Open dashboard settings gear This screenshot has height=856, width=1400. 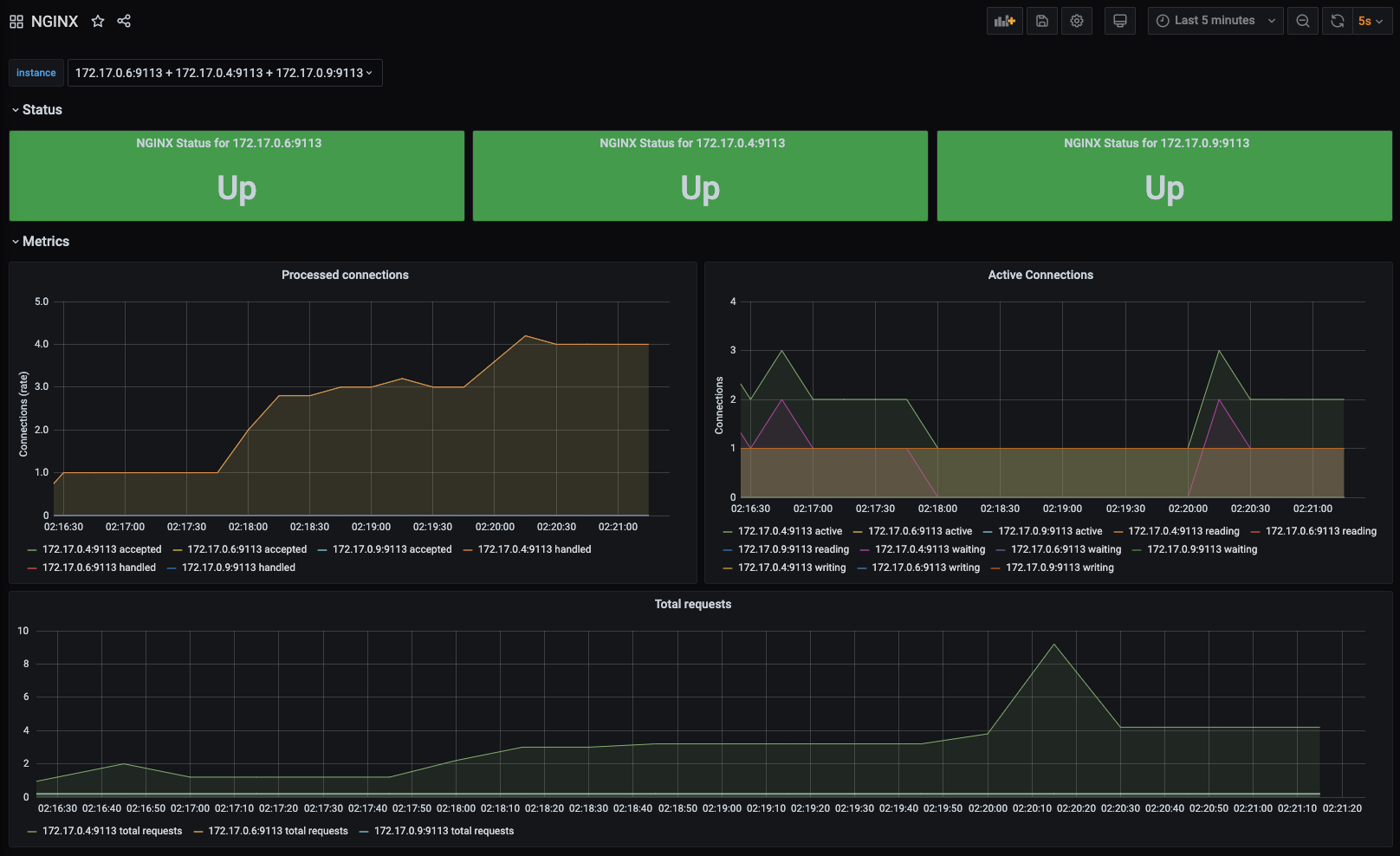tap(1077, 21)
